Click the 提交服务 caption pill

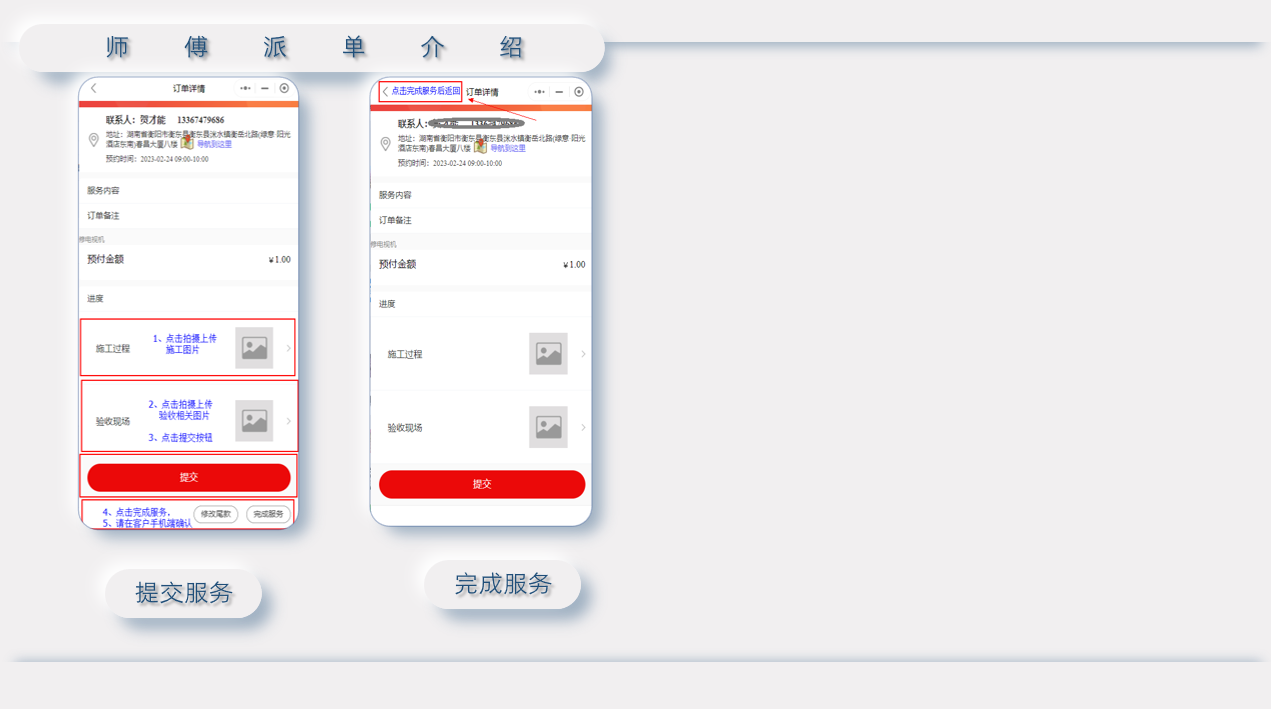point(184,593)
